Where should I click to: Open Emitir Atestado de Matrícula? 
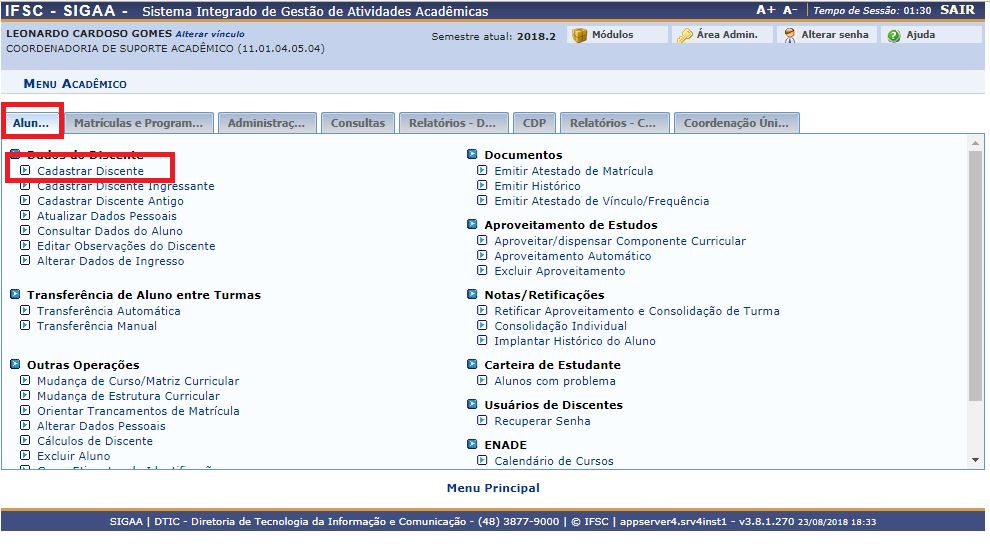(573, 171)
